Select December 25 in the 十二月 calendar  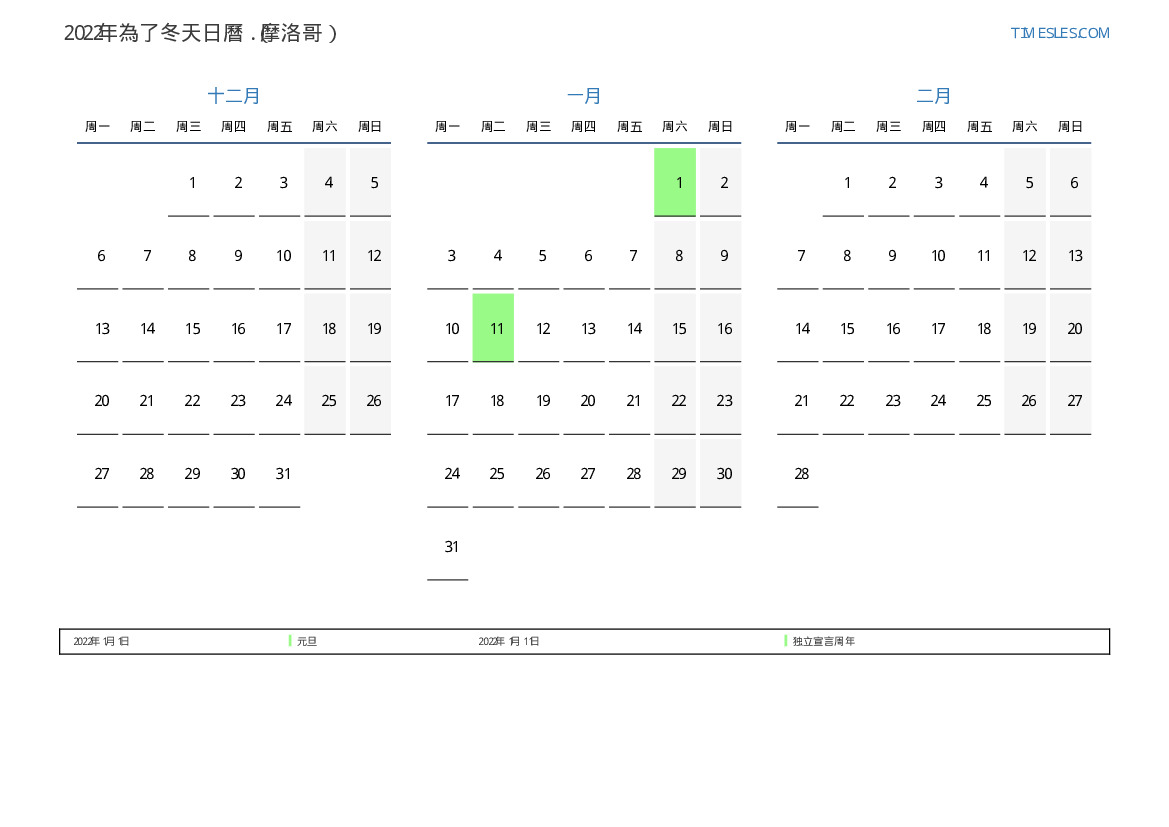click(328, 401)
